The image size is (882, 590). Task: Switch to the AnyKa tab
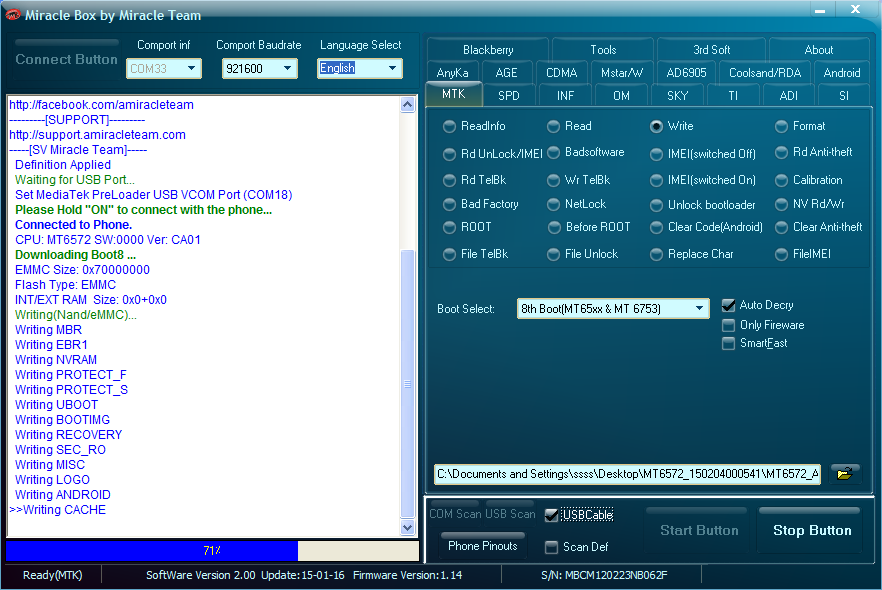tap(452, 73)
